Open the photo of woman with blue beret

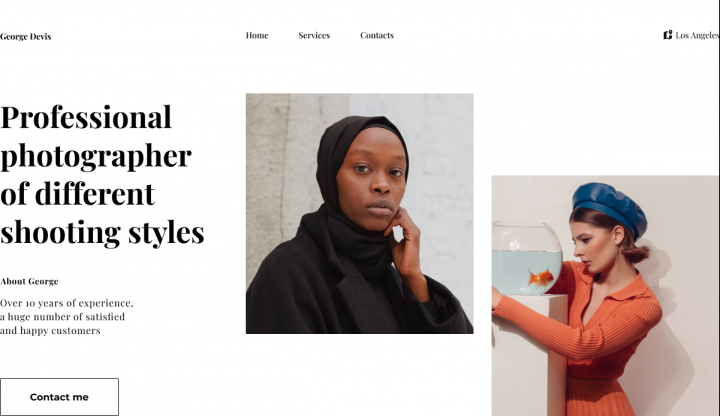(x=605, y=296)
